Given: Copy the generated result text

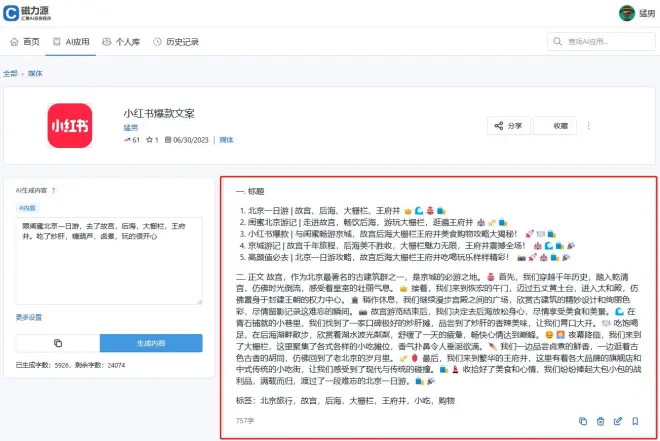Looking at the screenshot, I should [583, 422].
